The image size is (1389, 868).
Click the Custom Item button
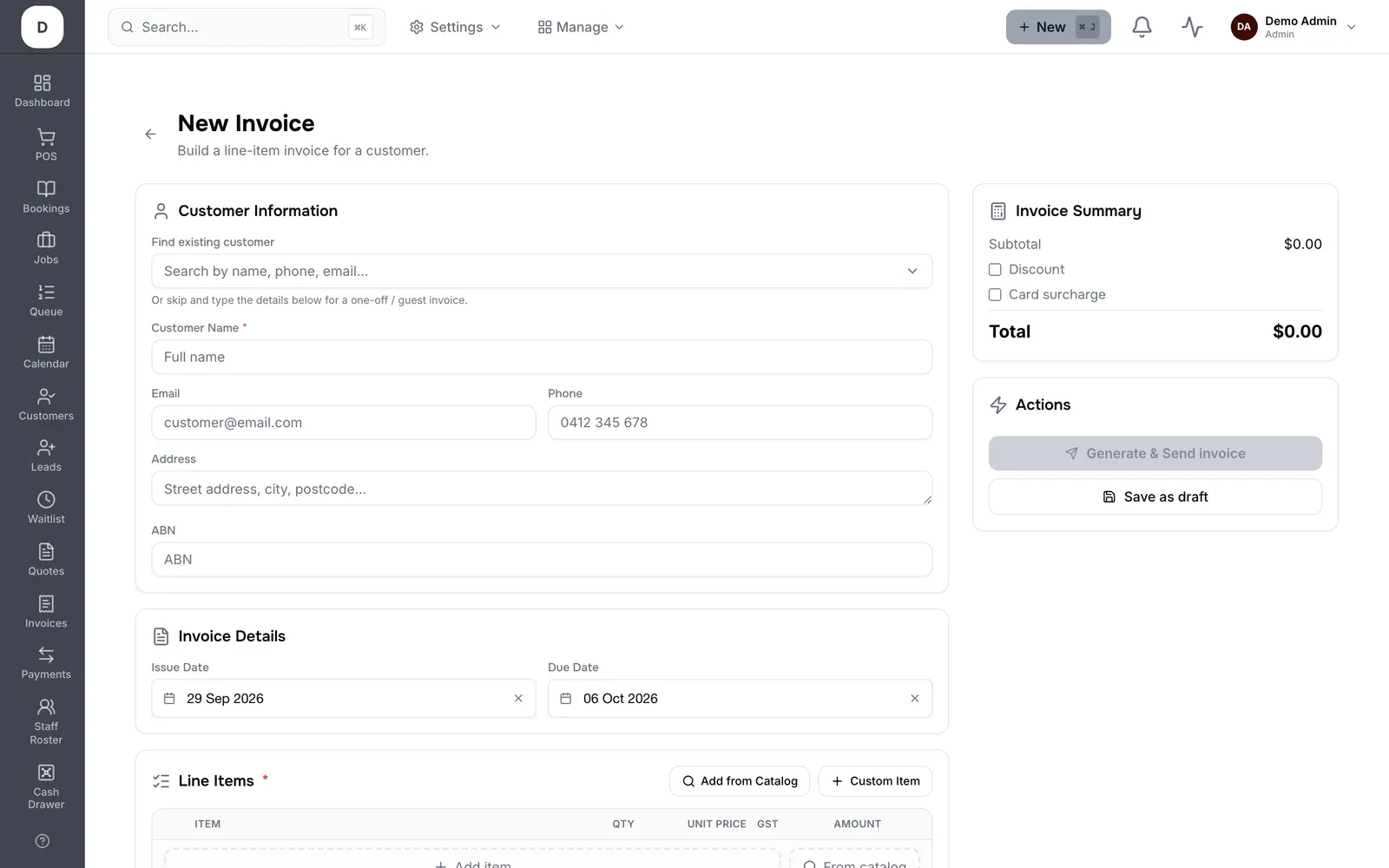point(875,781)
